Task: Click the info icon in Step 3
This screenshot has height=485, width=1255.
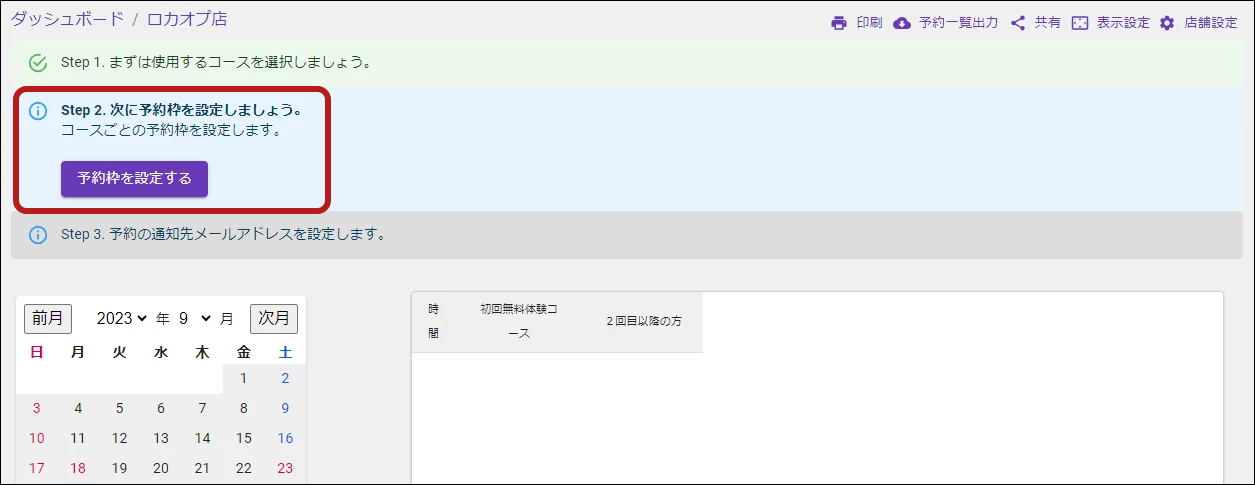Action: (x=38, y=235)
